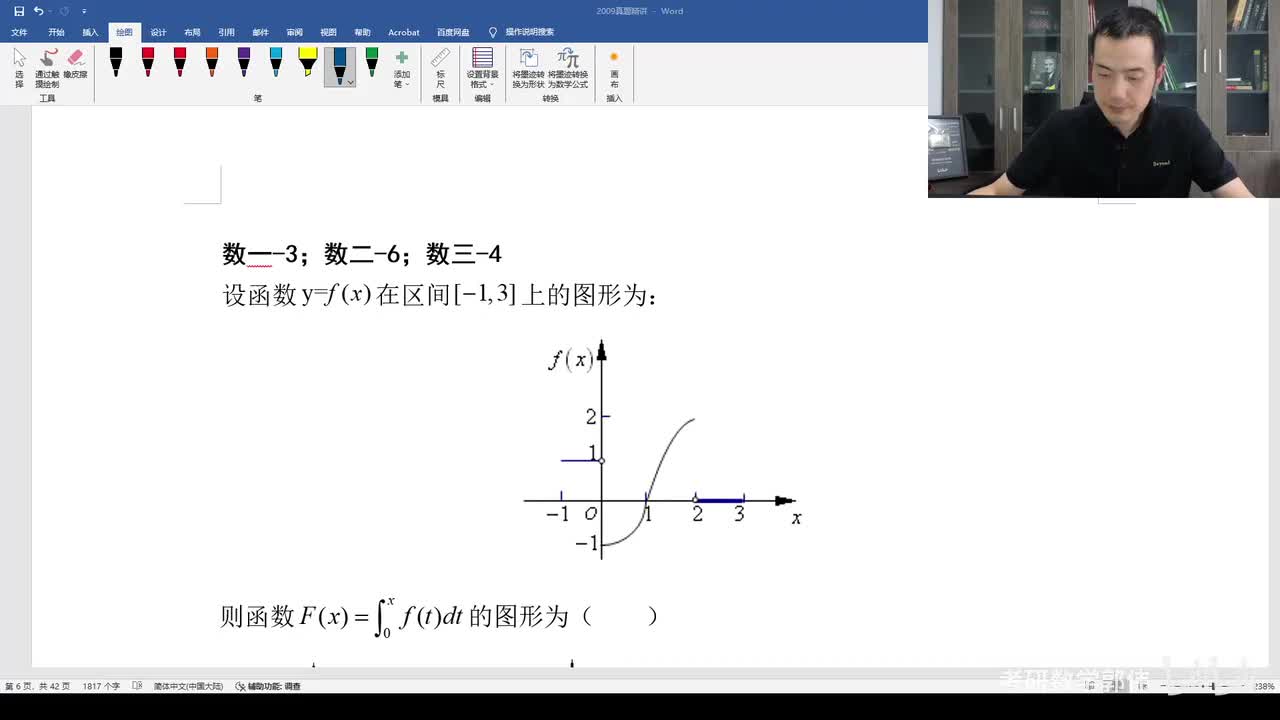Open the 添加笔 dropdown
Viewport: 1280px width, 720px height.
[x=402, y=69]
